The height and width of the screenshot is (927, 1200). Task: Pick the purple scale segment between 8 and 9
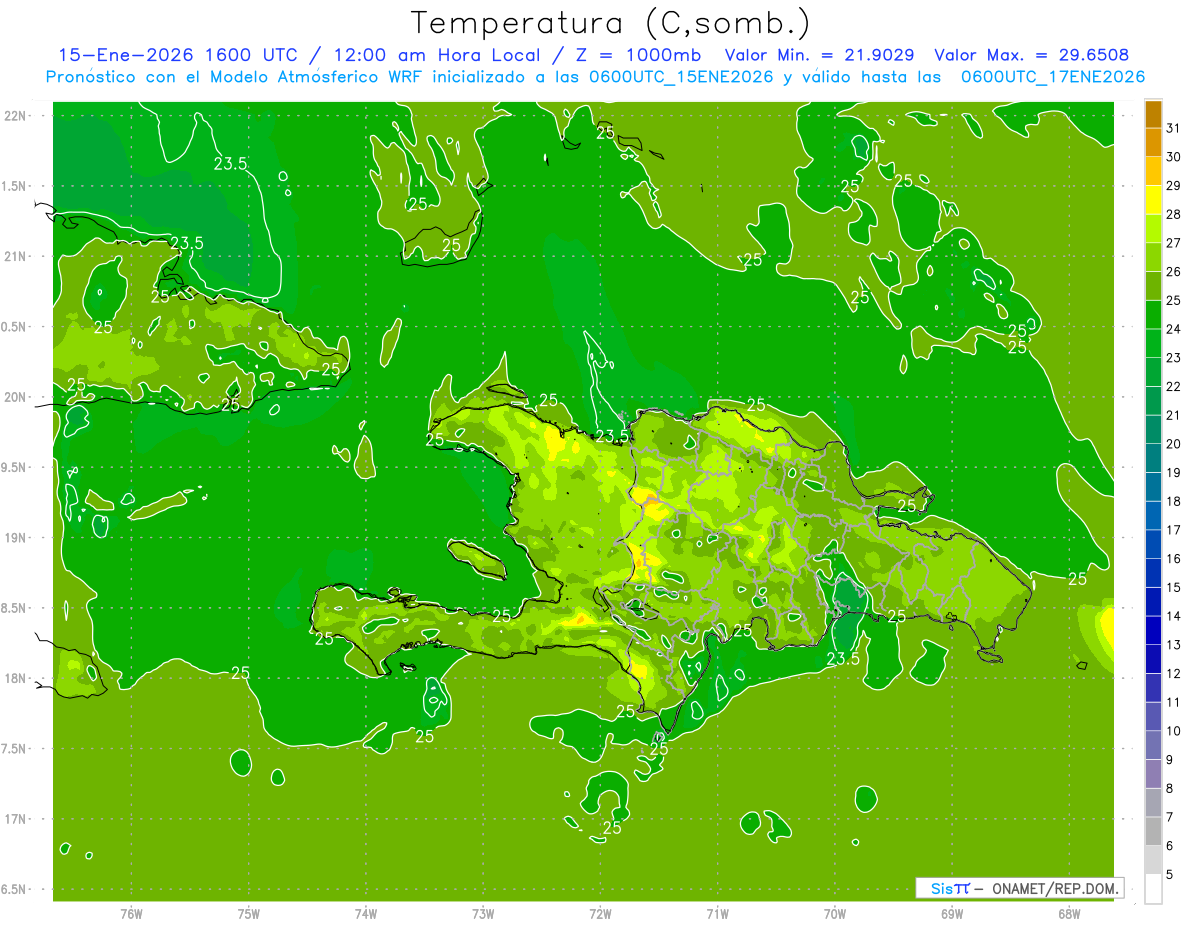(x=1154, y=774)
